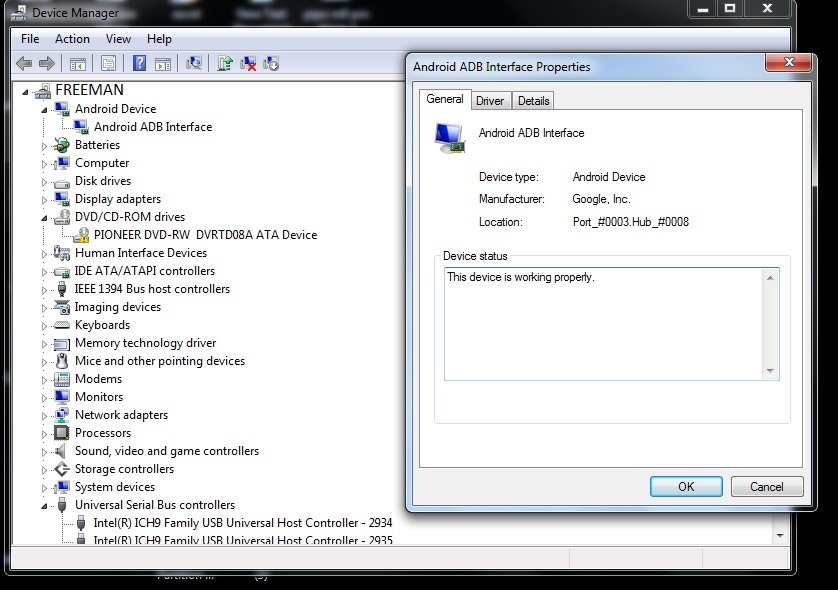Click the Batteries category icon

coord(62,145)
